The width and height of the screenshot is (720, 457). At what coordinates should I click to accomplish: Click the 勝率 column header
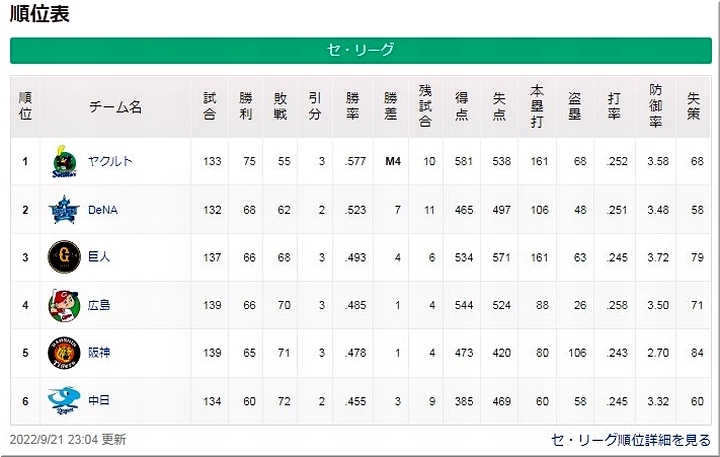coord(352,106)
